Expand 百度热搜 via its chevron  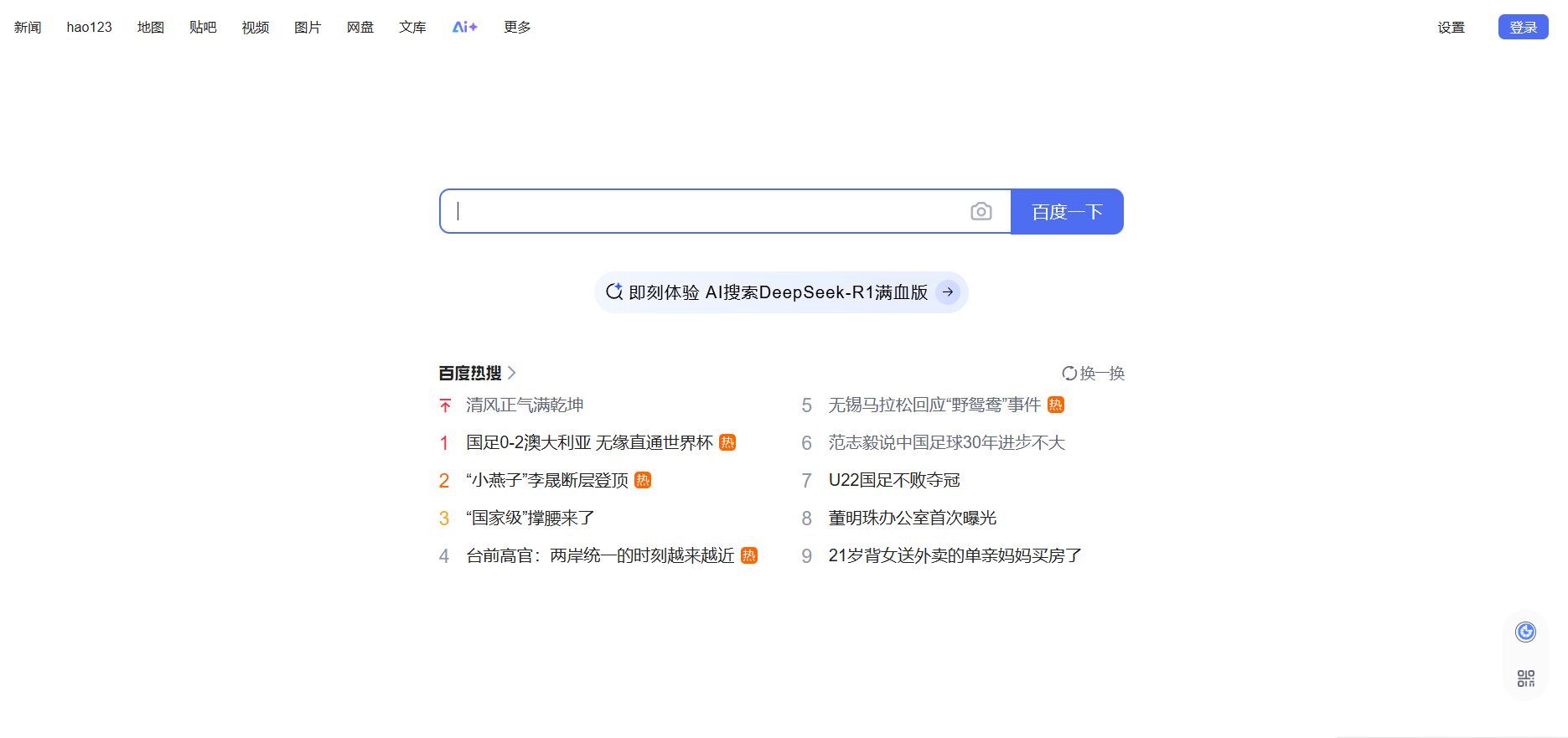511,373
